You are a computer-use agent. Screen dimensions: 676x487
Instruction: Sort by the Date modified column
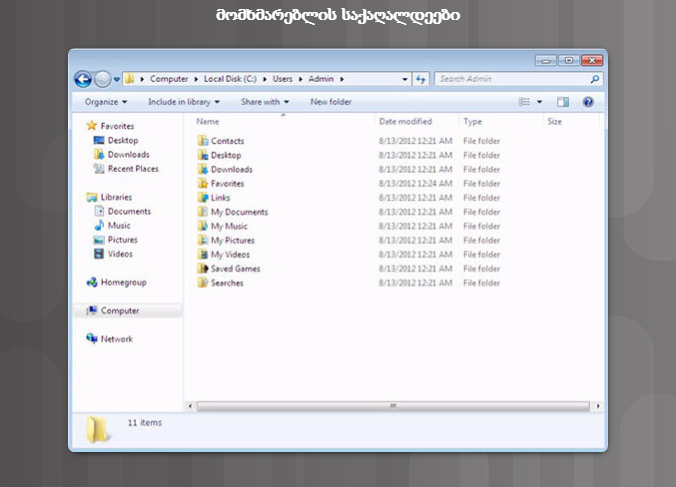click(x=405, y=121)
